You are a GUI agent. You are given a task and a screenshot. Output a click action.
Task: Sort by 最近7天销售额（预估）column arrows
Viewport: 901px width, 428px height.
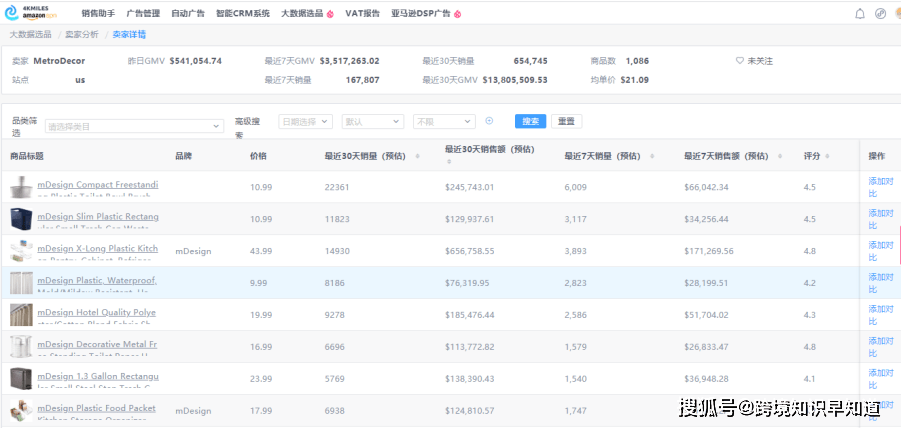click(780, 156)
